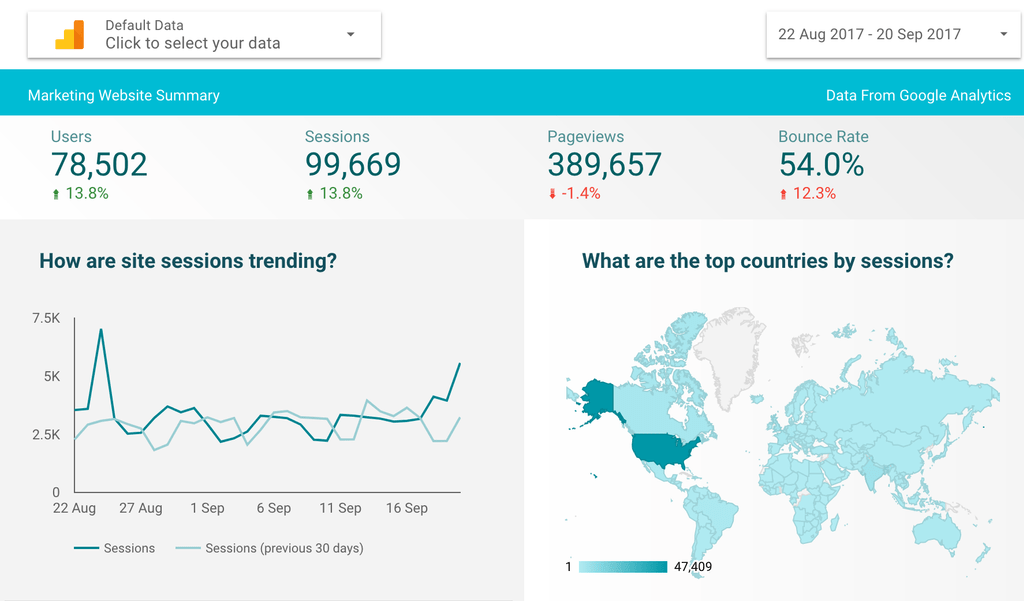
Task: Click the United States on the map
Action: pyautogui.click(x=663, y=451)
